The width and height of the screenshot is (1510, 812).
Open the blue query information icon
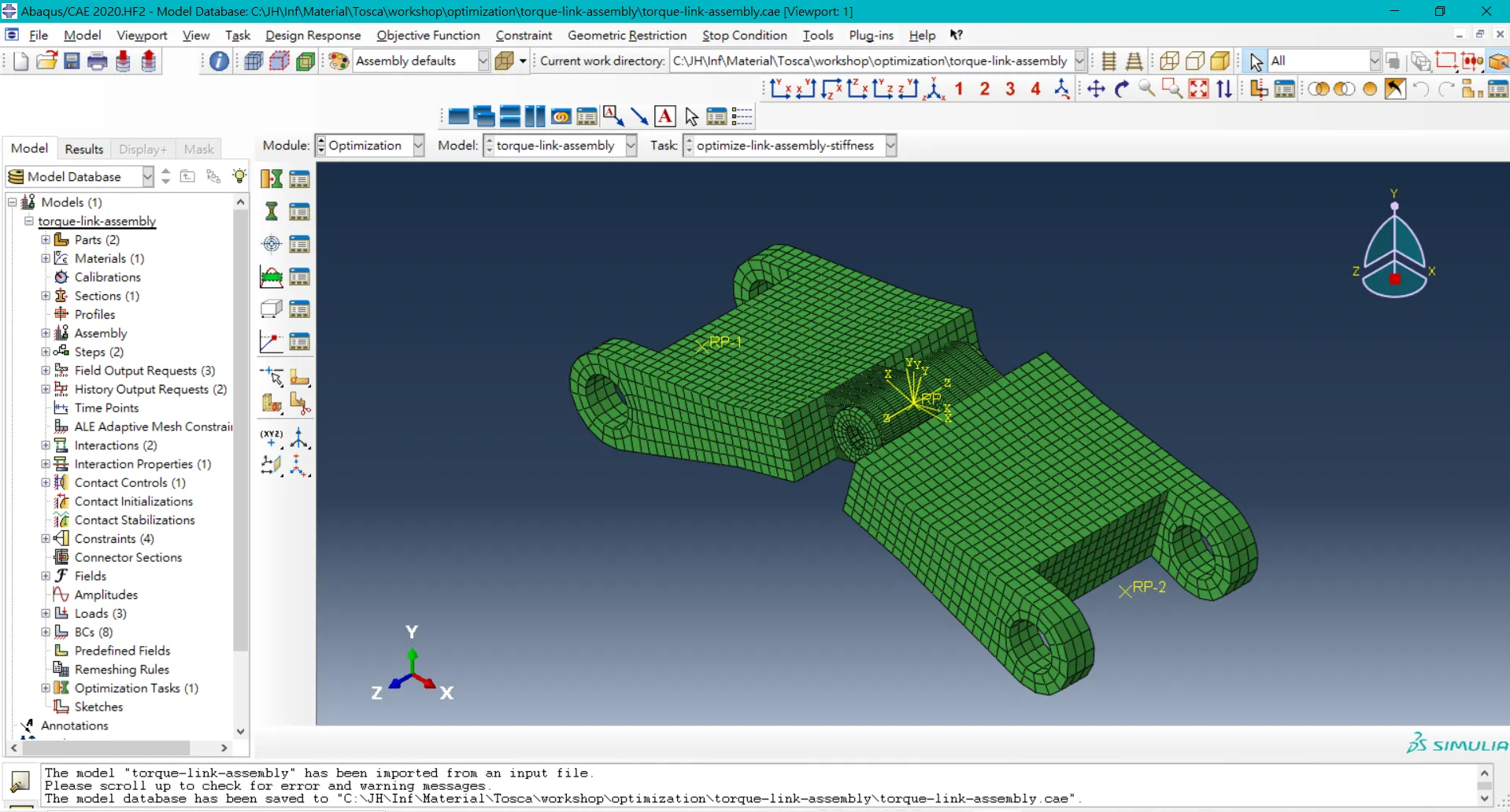(219, 61)
